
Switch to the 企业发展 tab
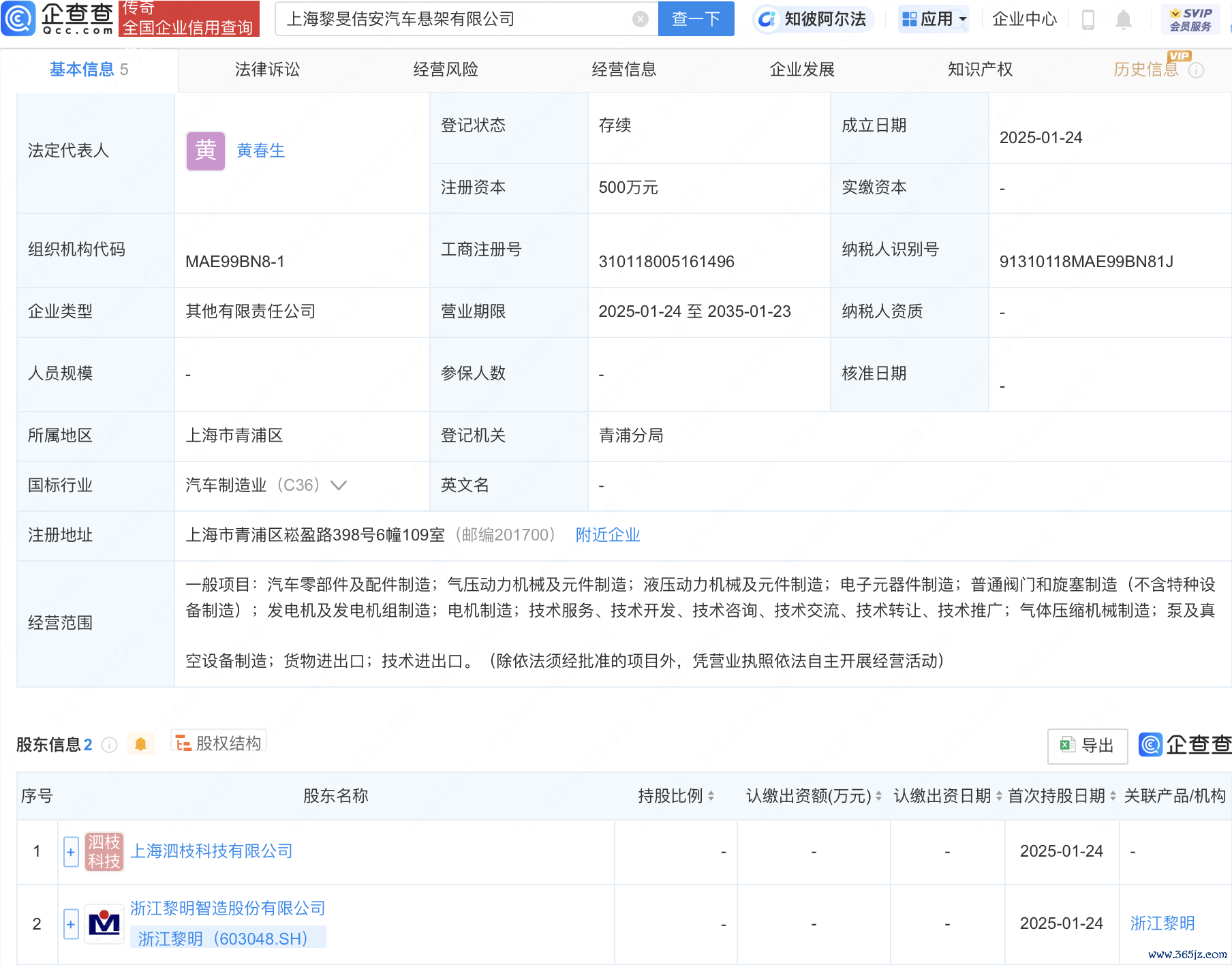(x=802, y=70)
